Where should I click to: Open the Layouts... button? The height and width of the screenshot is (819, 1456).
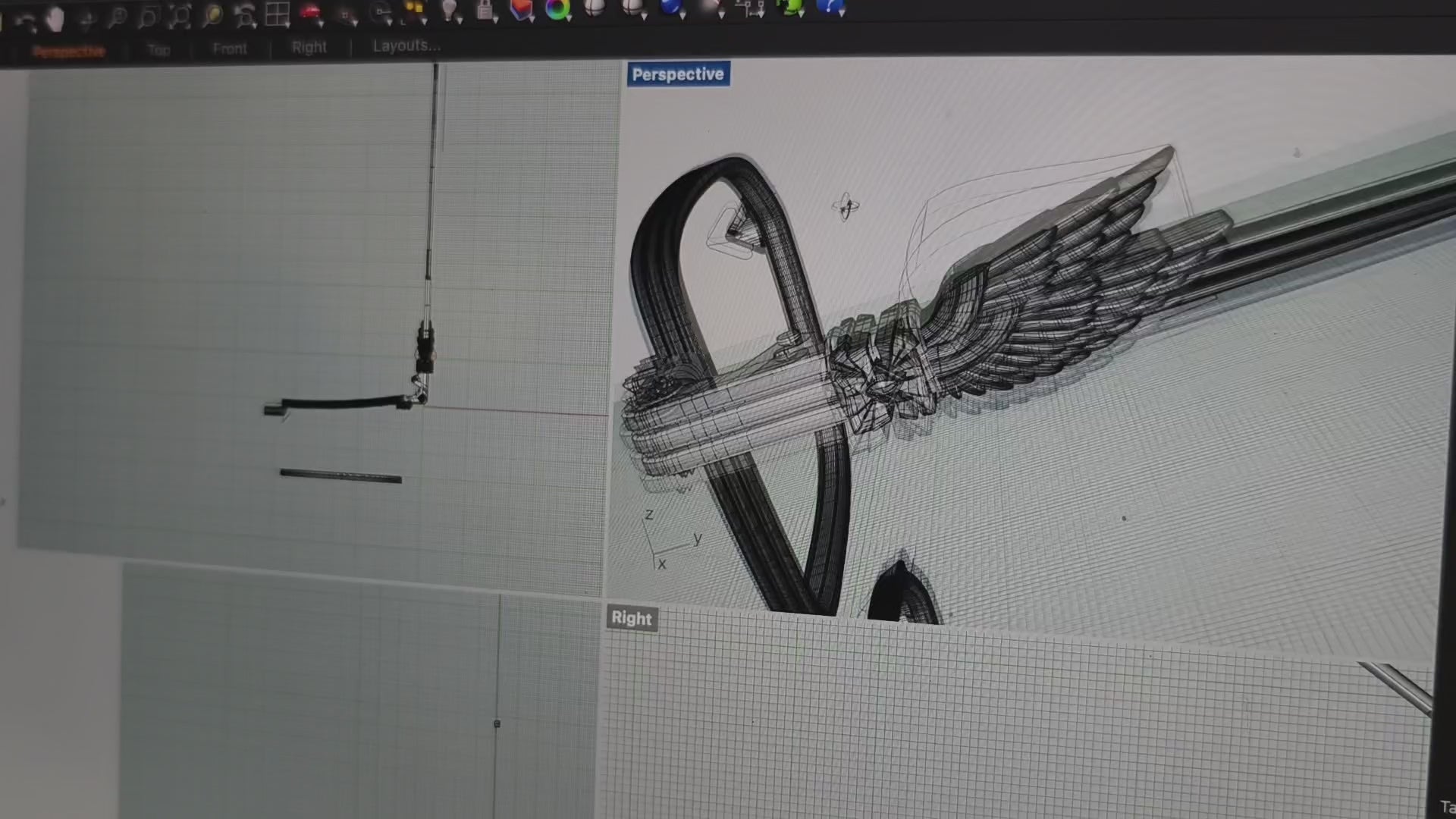(x=406, y=45)
